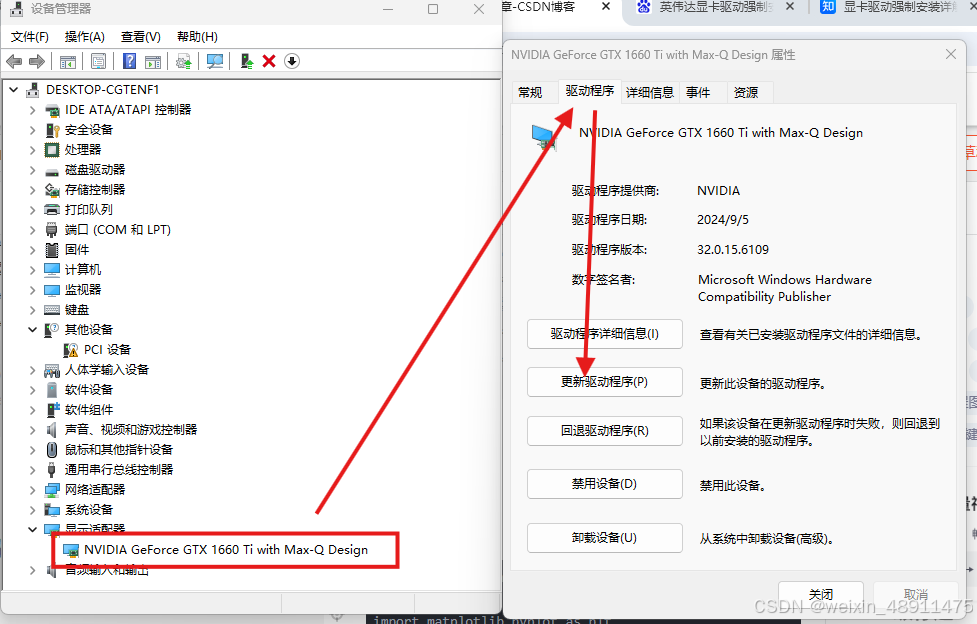The width and height of the screenshot is (977, 624).
Task: Click the 更新驱动程序(P) button
Action: [604, 382]
